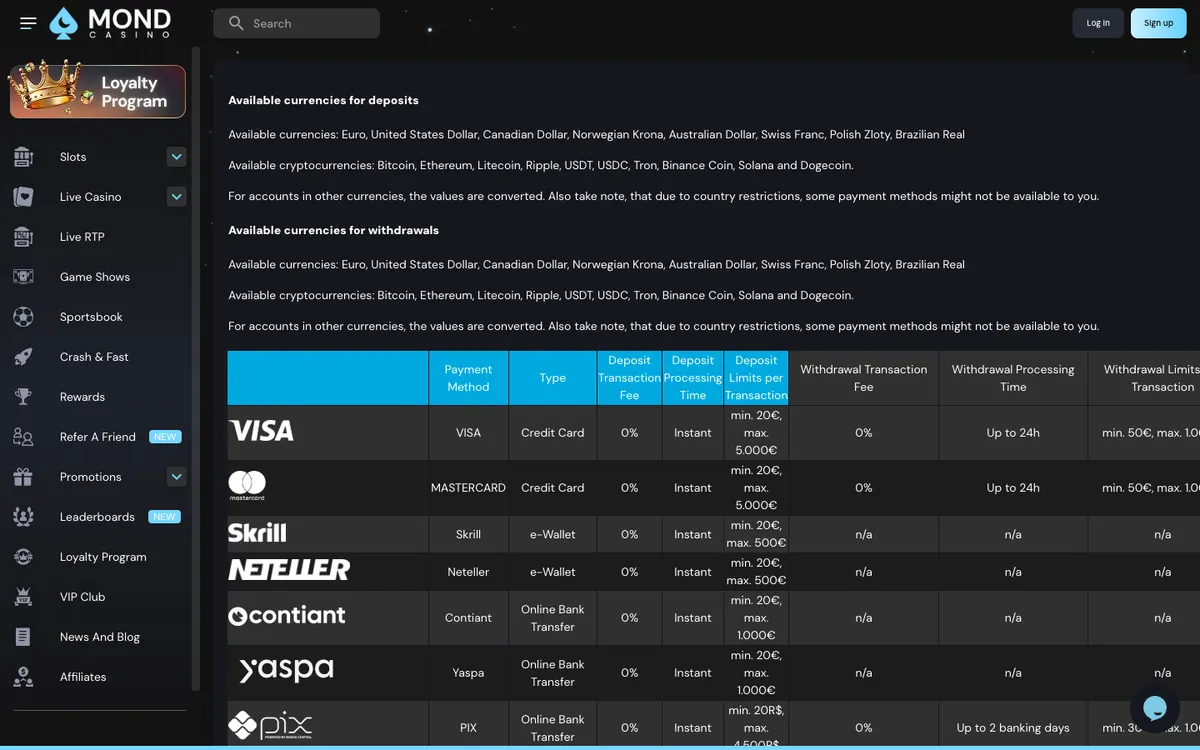
Task: Open the hamburger menu icon
Action: (28, 23)
